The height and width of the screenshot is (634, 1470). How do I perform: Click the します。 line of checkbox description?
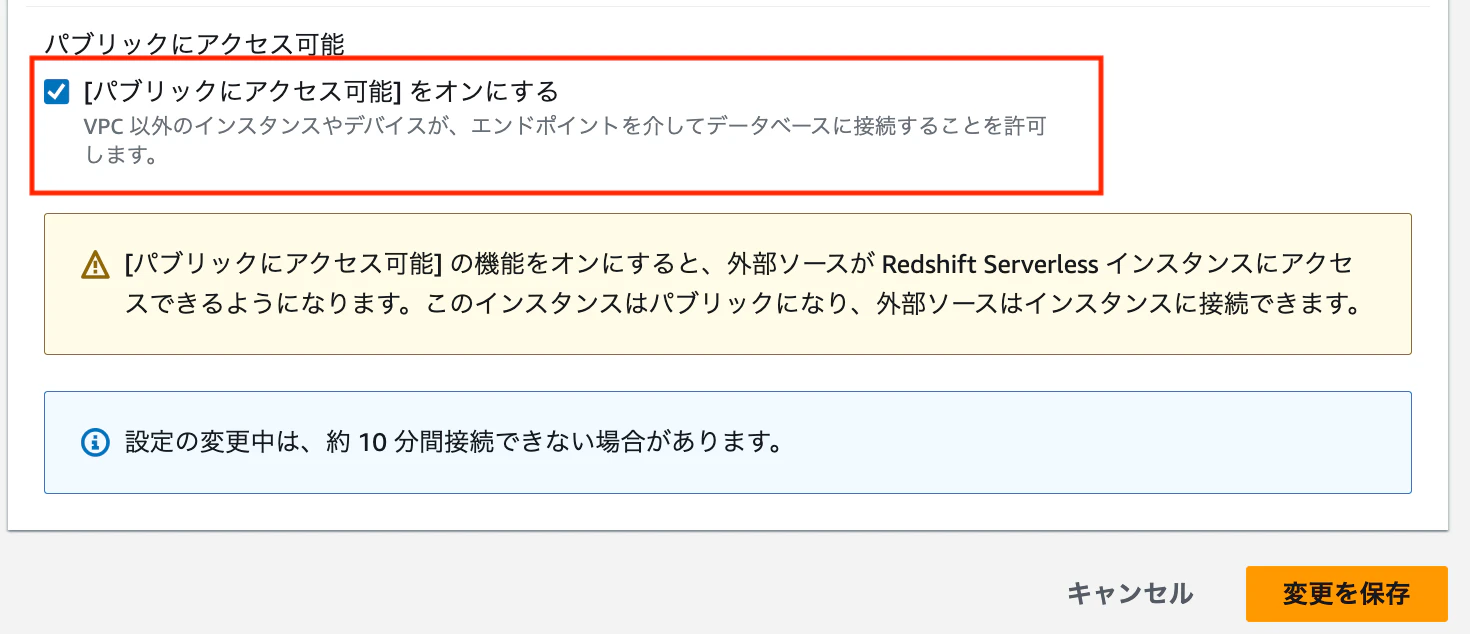coord(120,156)
